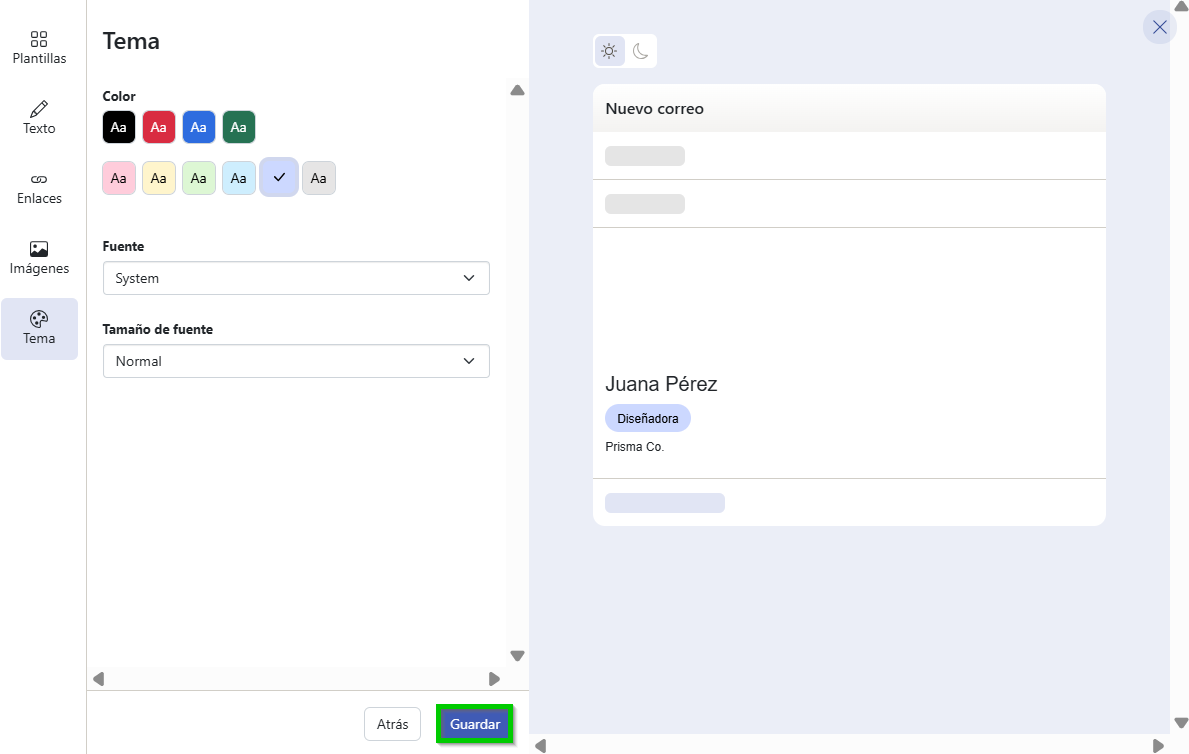Pick the dark blue color swatch
Viewport: 1189px width, 754px height.
(199, 127)
